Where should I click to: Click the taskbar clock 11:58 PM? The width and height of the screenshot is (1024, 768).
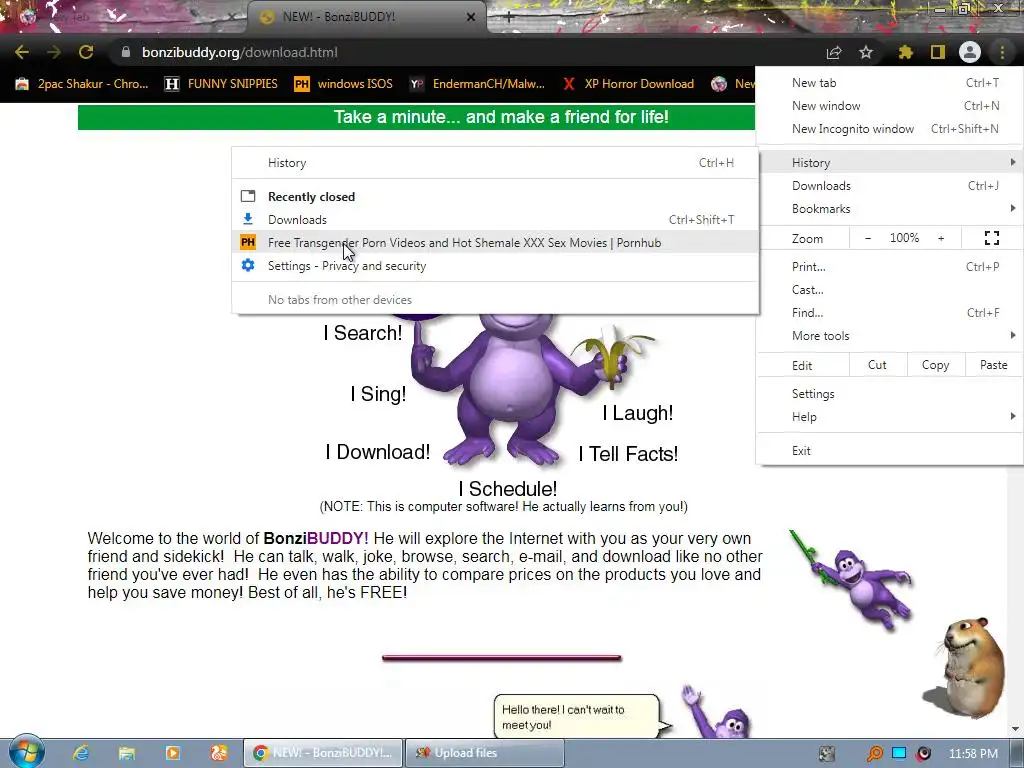pos(973,754)
